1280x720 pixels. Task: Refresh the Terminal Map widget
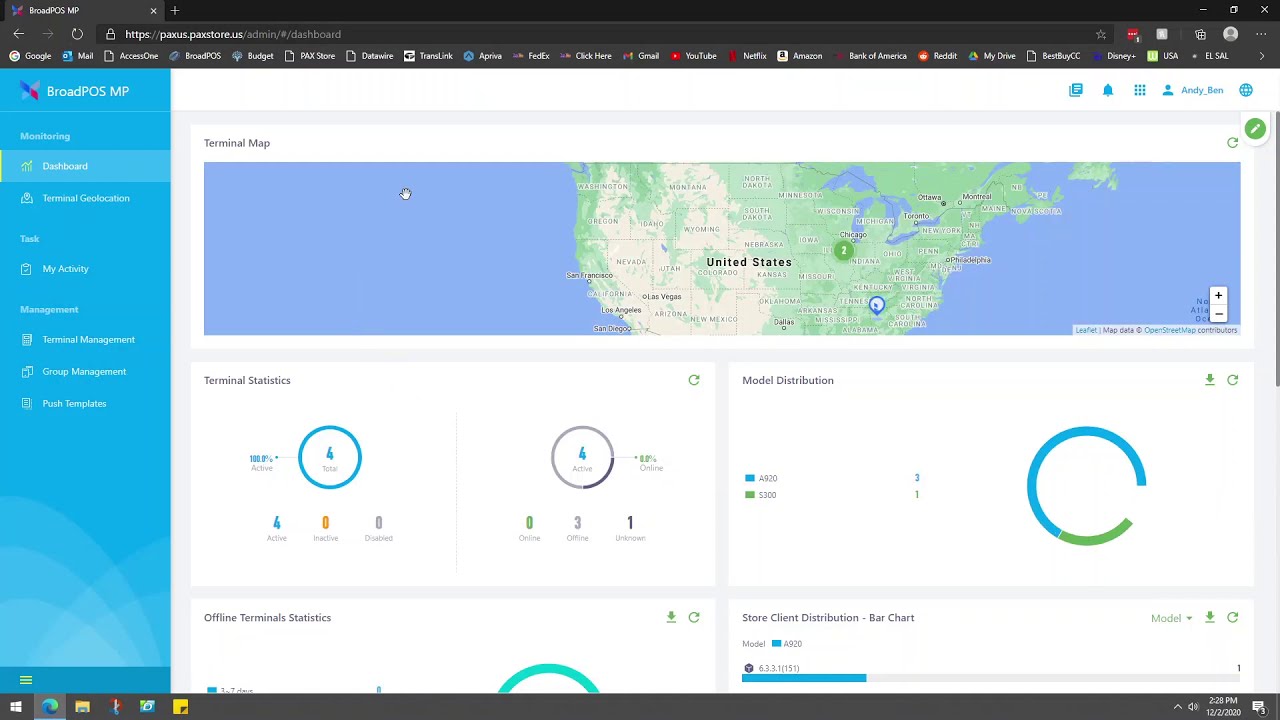[x=1233, y=143]
